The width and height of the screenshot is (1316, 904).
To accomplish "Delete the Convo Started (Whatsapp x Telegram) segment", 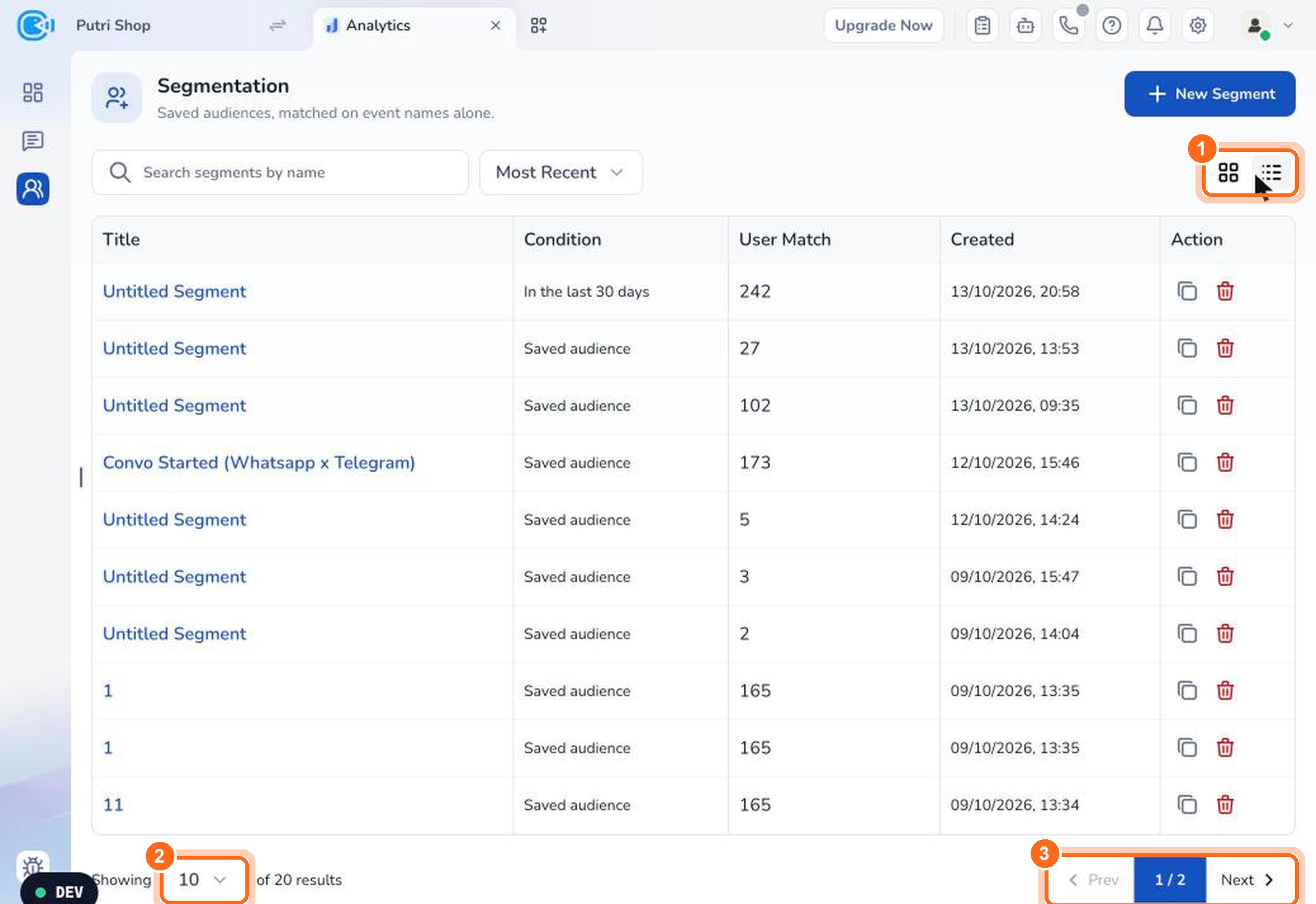I will pos(1225,462).
